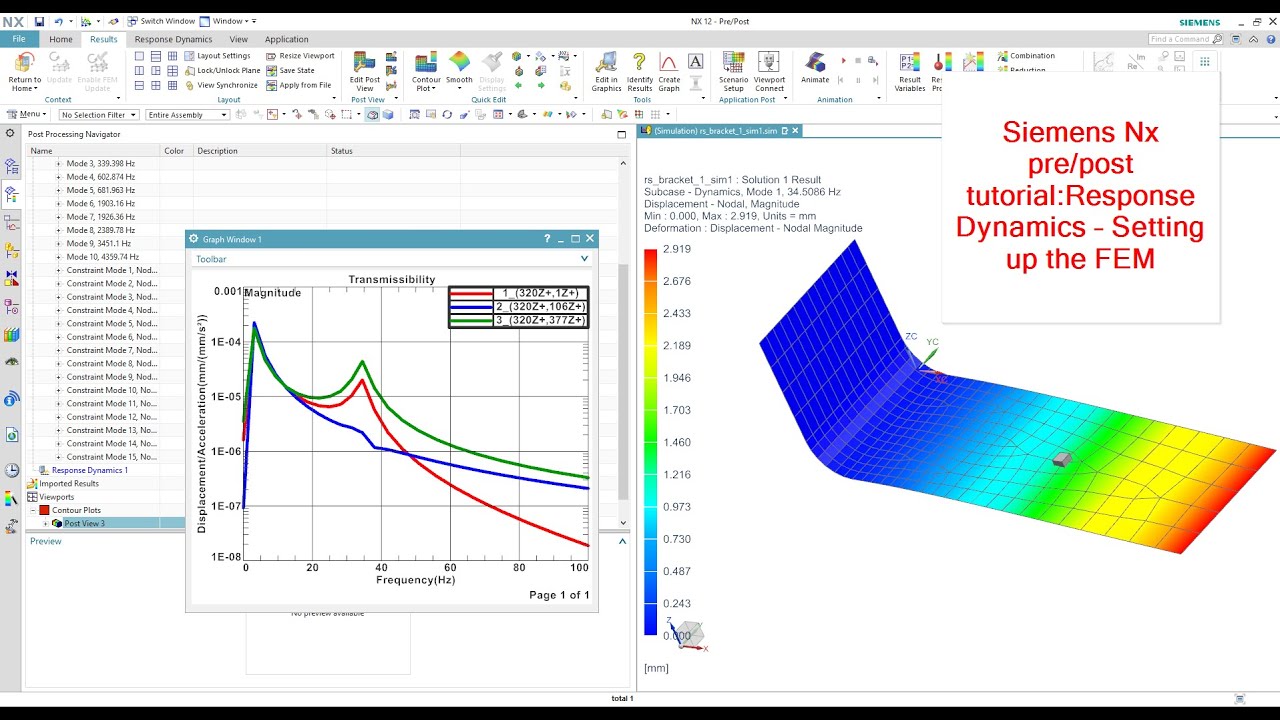The width and height of the screenshot is (1280, 720).
Task: Expand the Graph Window Toolbar chevron
Action: (x=585, y=259)
